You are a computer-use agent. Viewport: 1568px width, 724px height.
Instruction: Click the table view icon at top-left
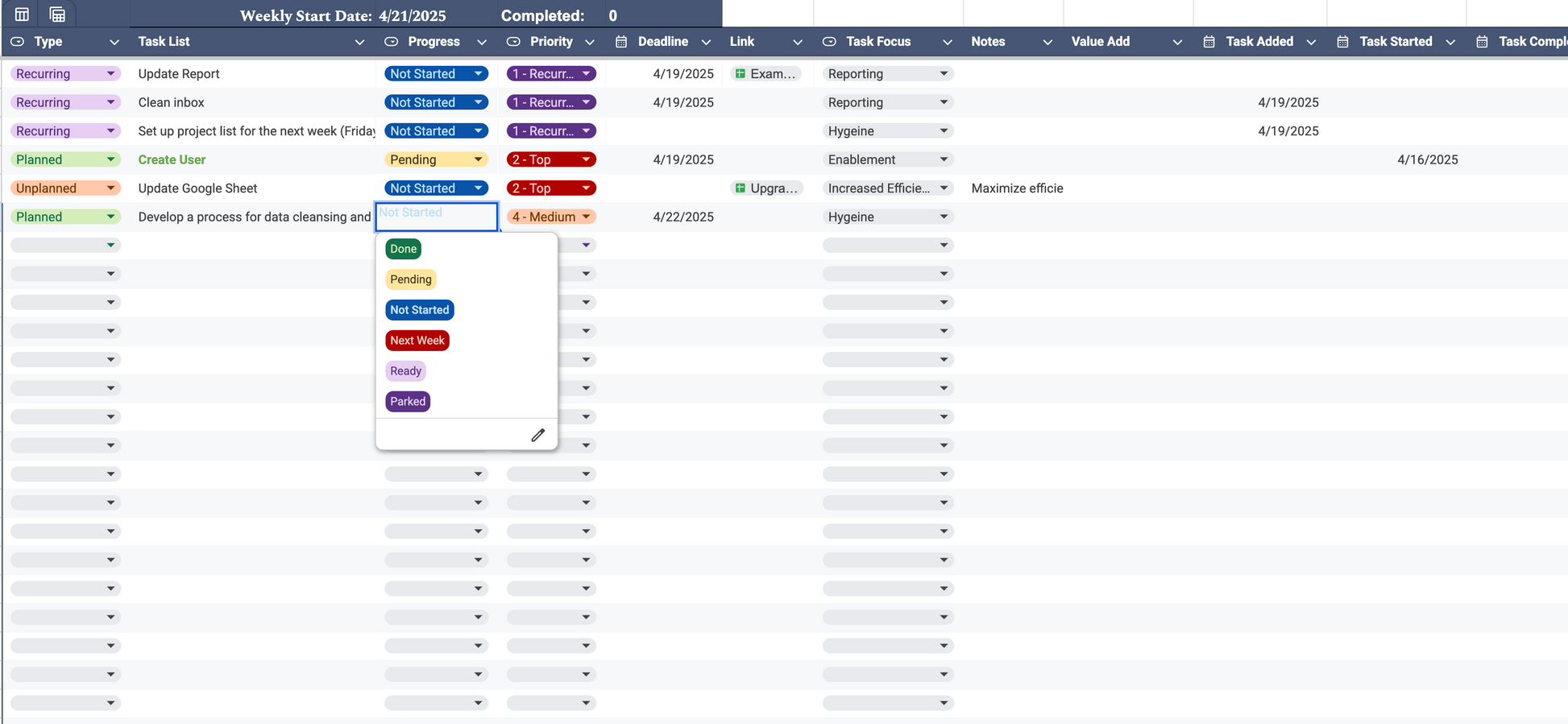22,14
